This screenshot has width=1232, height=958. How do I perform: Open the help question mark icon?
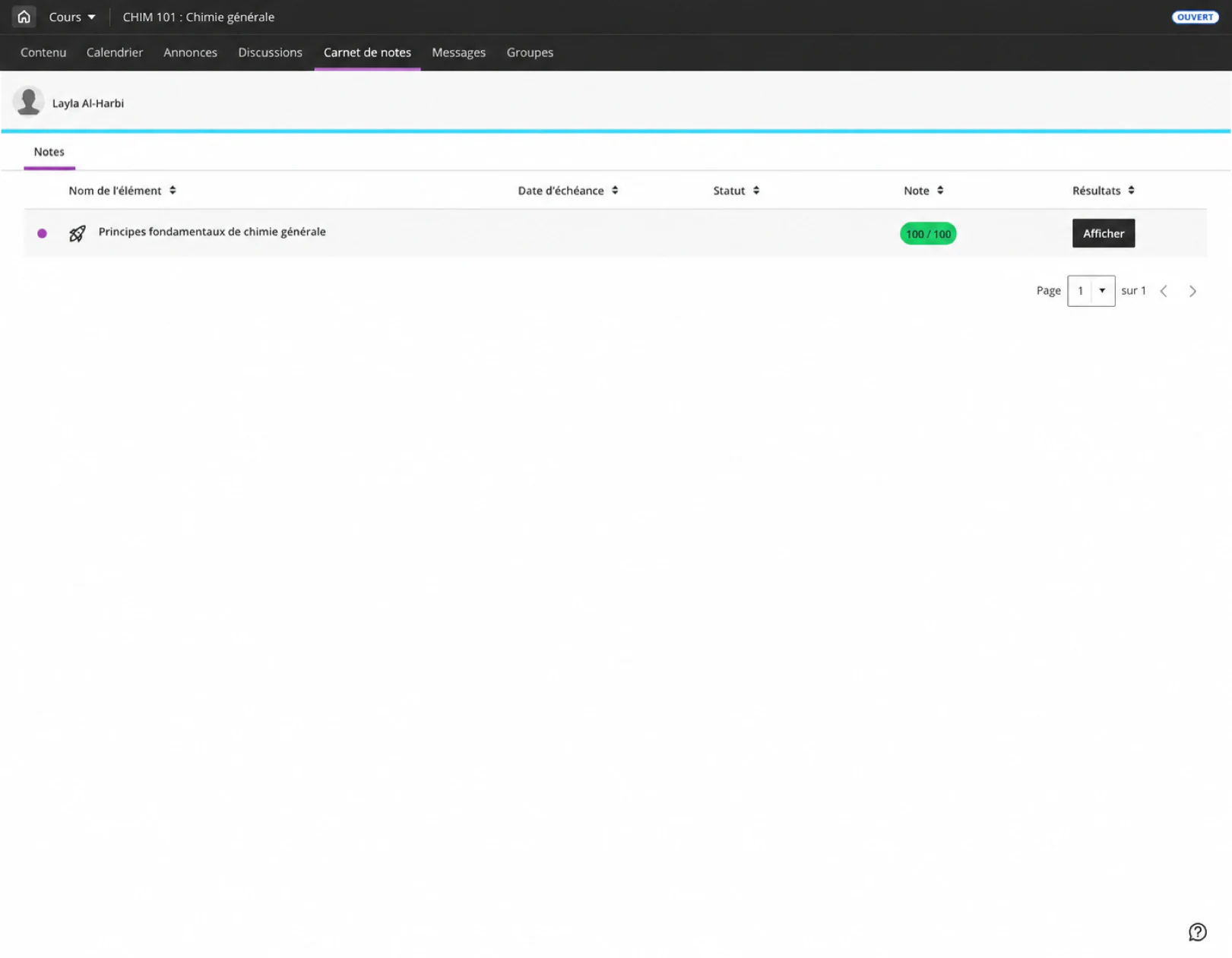point(1197,931)
